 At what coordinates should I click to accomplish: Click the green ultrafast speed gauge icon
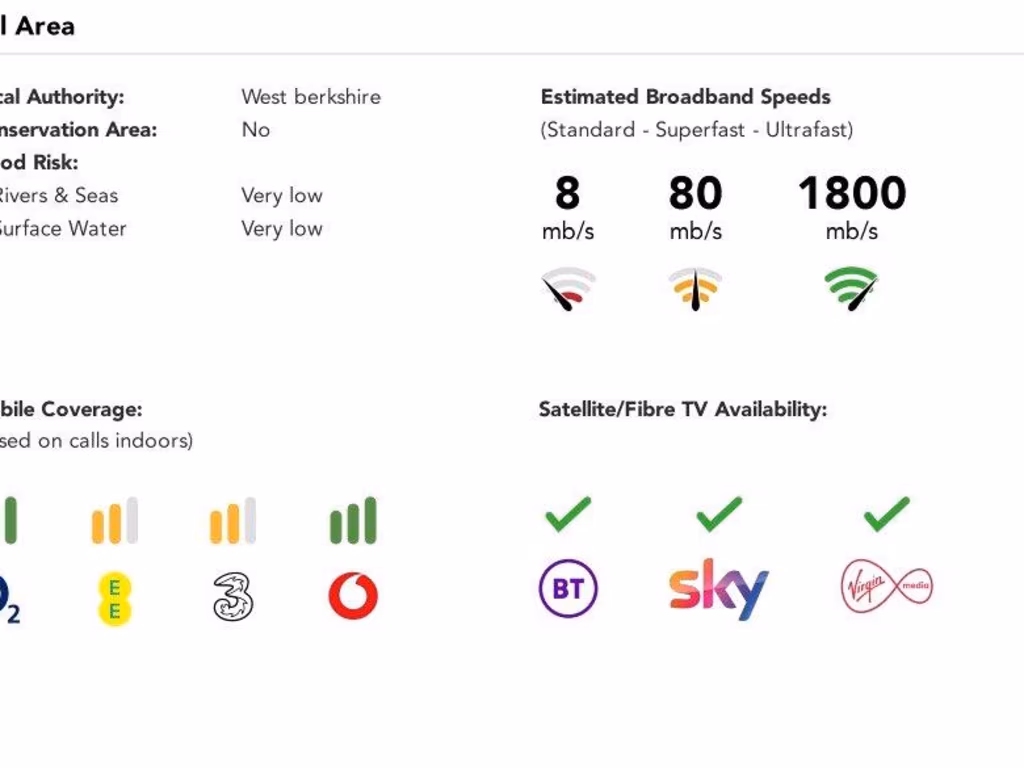pyautogui.click(x=851, y=289)
